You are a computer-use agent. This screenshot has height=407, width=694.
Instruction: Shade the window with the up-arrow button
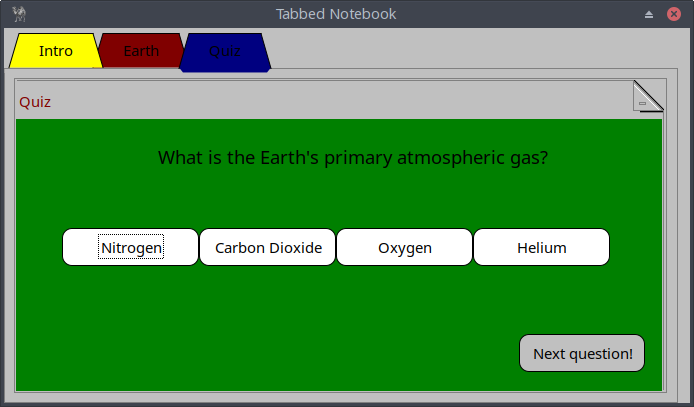(x=649, y=14)
